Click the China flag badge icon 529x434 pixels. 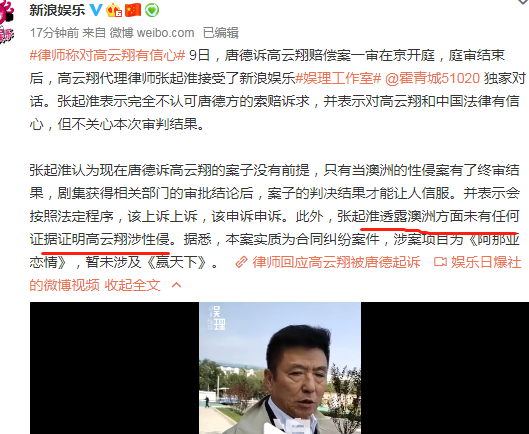[x=133, y=10]
